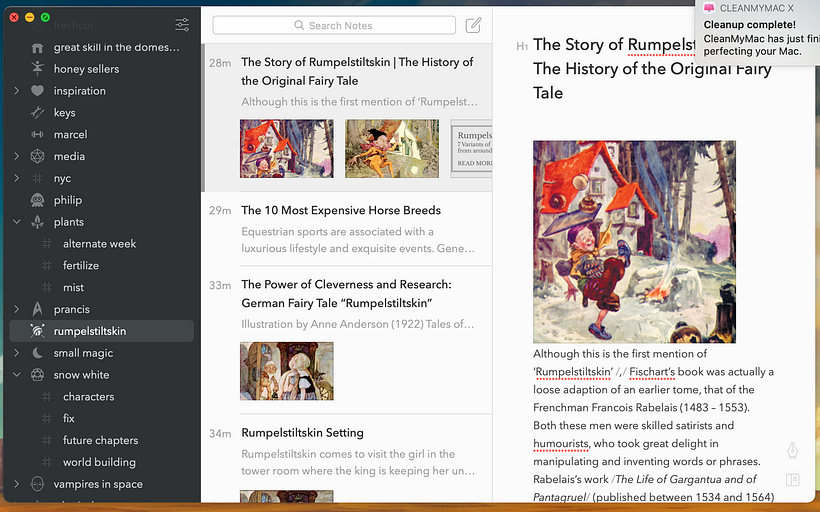Click the large illustration in the editor
820x512 pixels.
634,242
